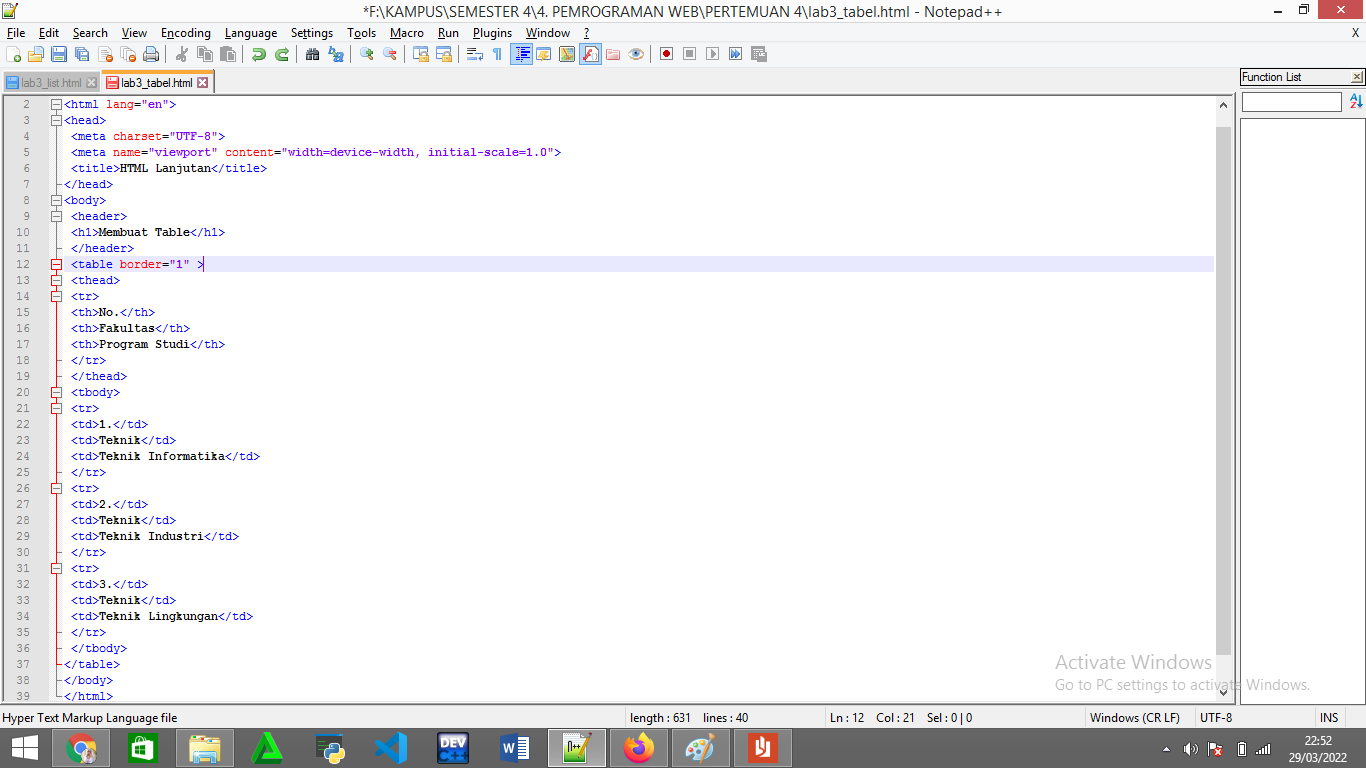The height and width of the screenshot is (768, 1366).
Task: Collapse the tbody fold on line 20
Action: [x=56, y=392]
